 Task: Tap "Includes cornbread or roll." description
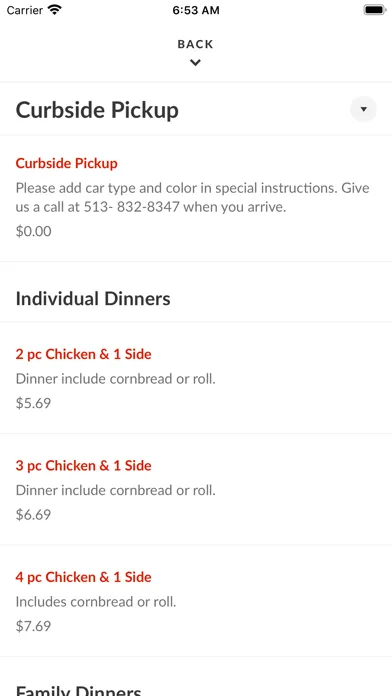pos(96,602)
